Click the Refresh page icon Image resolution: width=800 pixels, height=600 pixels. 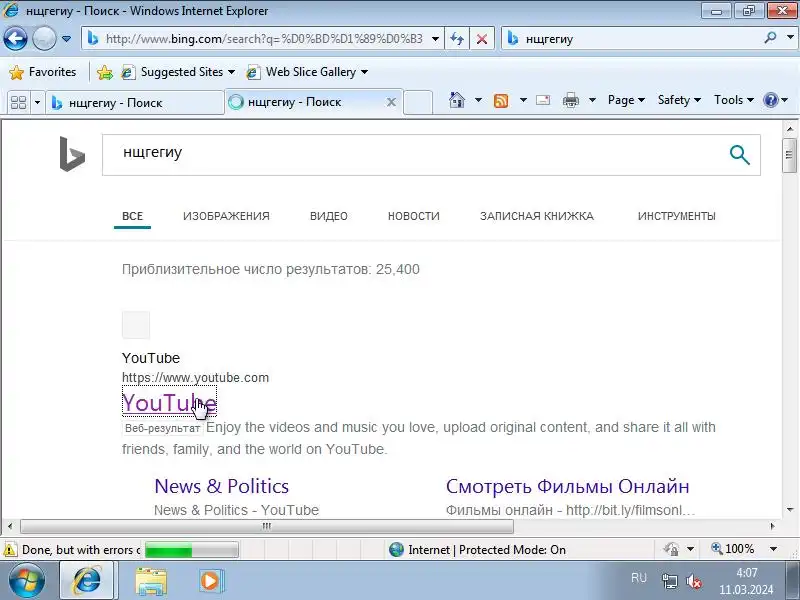coord(457,39)
